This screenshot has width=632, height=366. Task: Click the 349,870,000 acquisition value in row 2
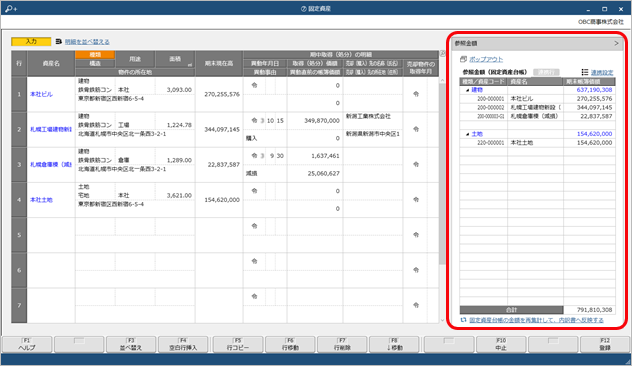tap(322, 121)
